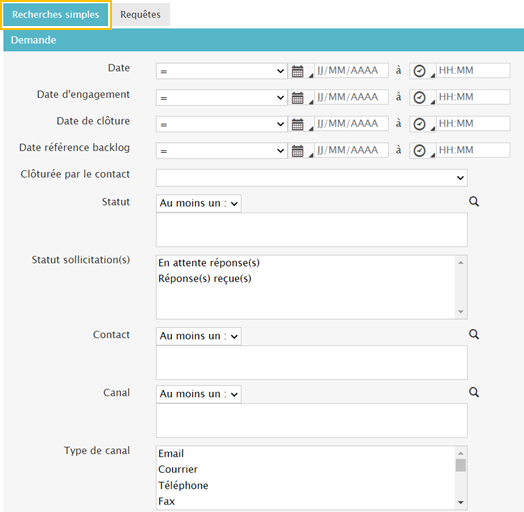Select 'Réponse(s) reçue(s)' option

[205, 278]
